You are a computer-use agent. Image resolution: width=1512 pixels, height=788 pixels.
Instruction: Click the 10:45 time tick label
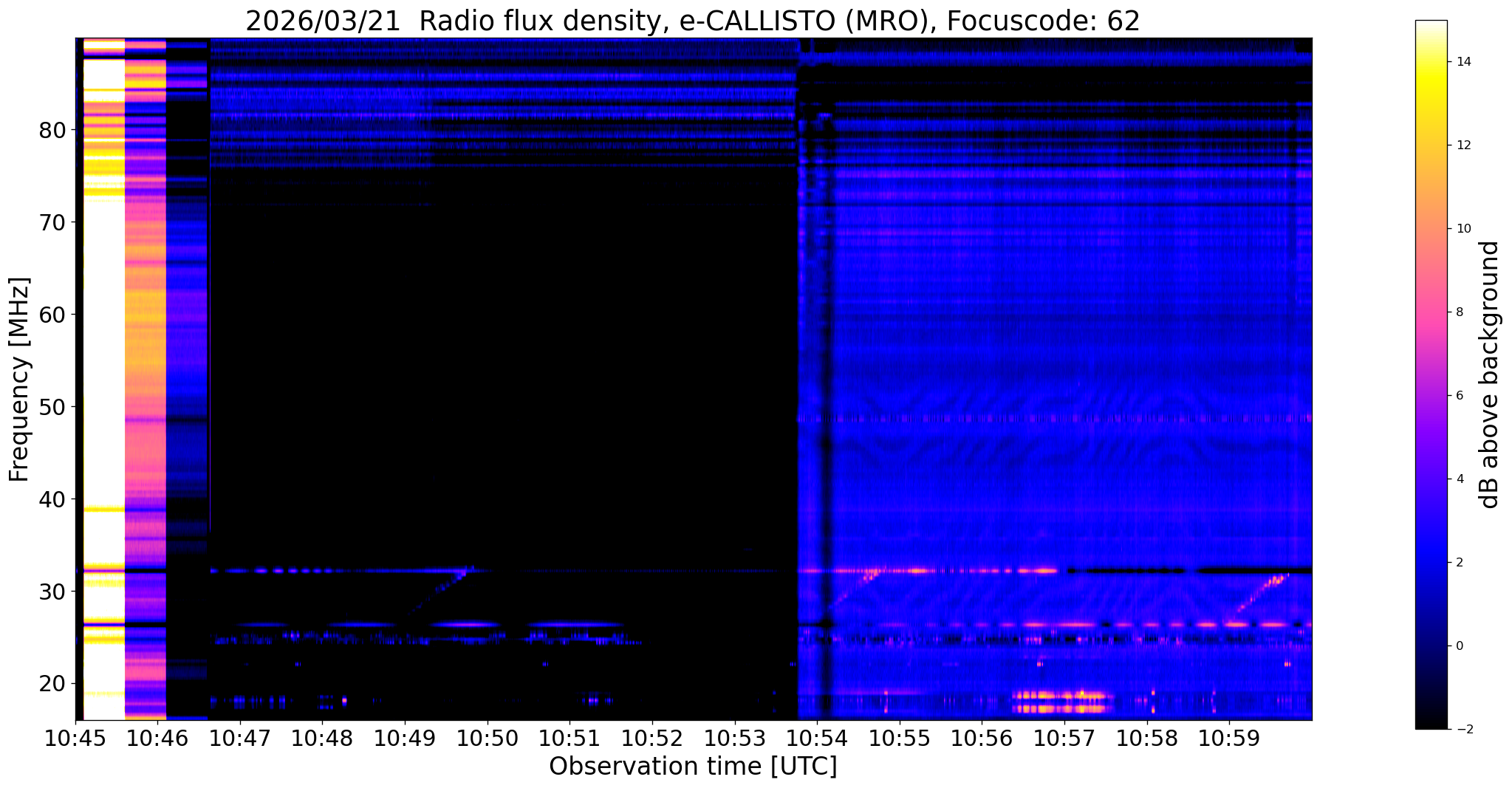click(75, 738)
